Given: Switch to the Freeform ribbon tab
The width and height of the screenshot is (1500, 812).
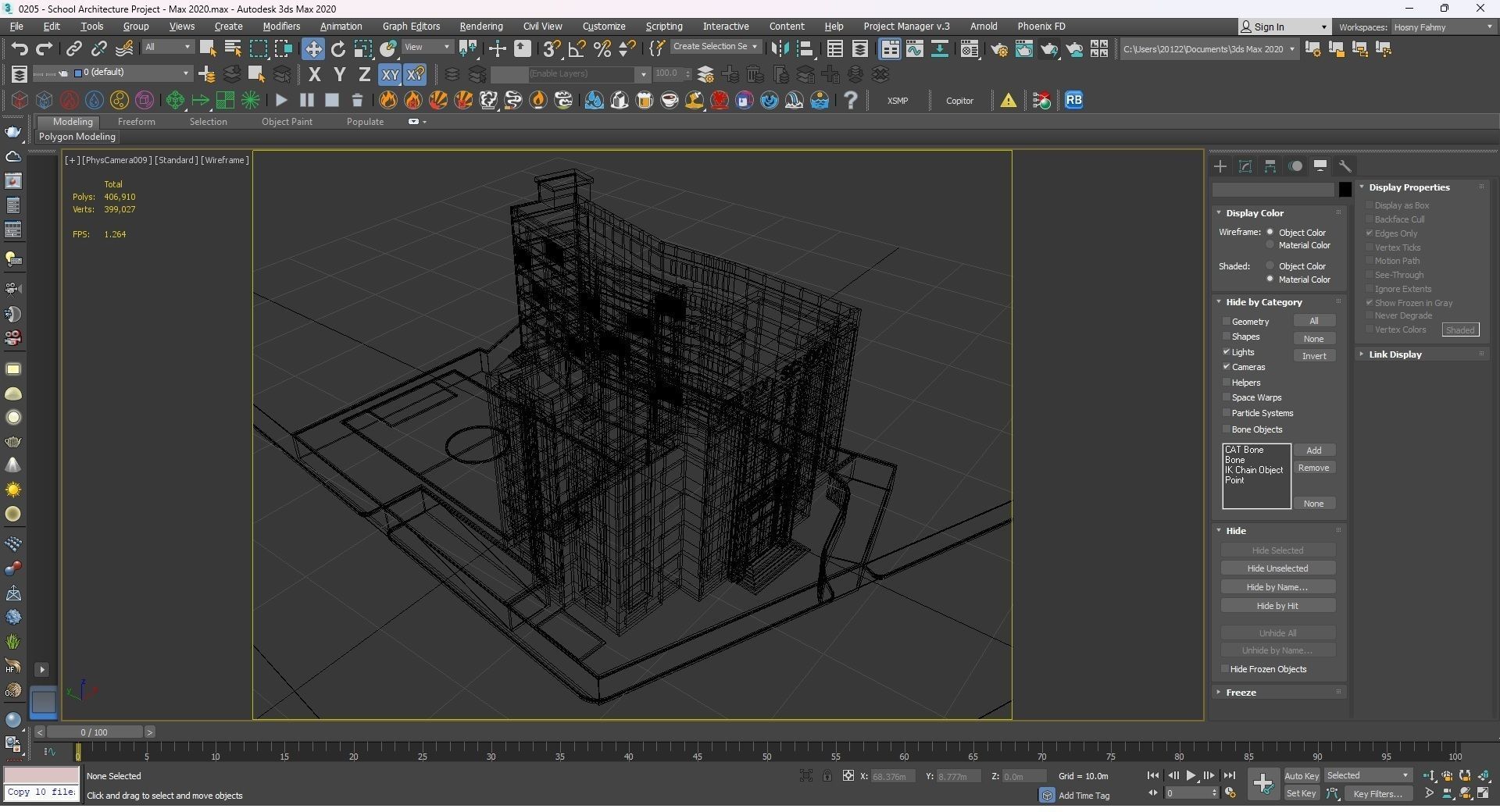Looking at the screenshot, I should click(136, 122).
